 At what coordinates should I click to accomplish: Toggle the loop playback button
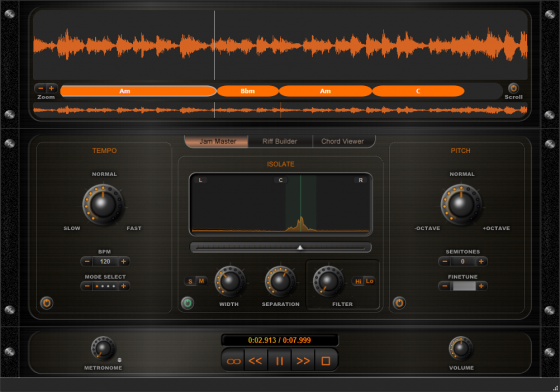[234, 361]
